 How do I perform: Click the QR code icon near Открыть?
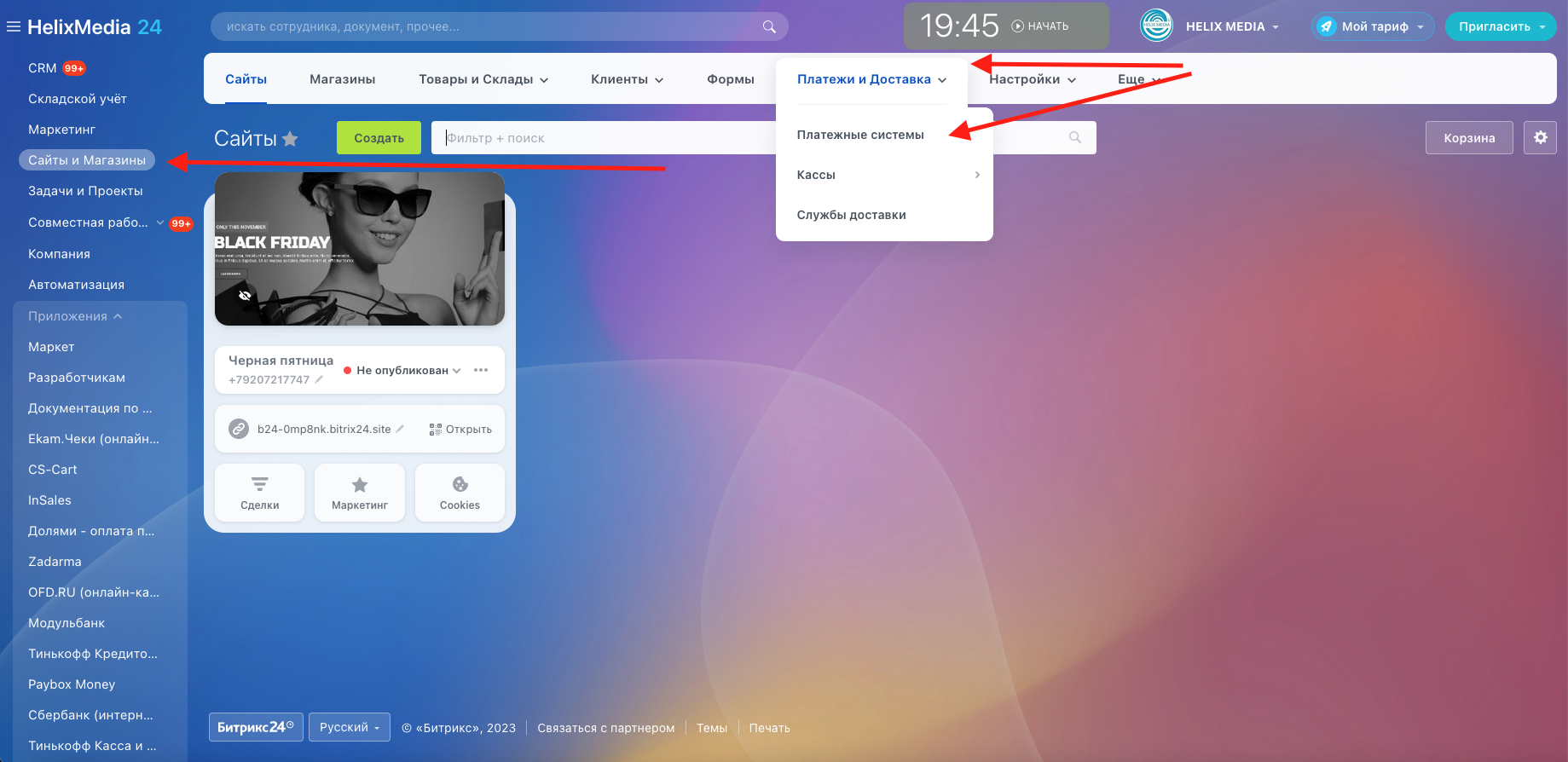pos(436,430)
